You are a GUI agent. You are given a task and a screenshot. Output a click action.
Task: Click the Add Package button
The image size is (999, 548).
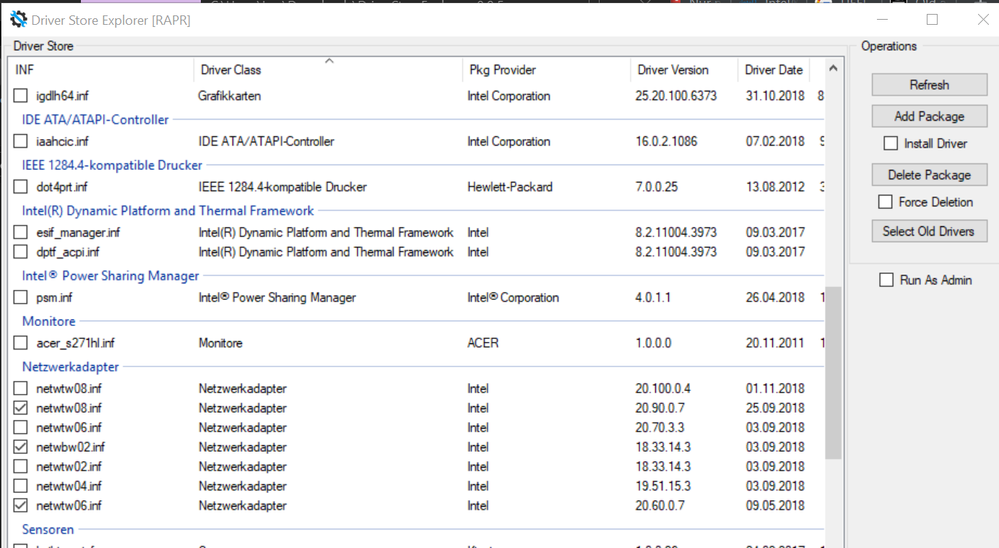click(929, 116)
